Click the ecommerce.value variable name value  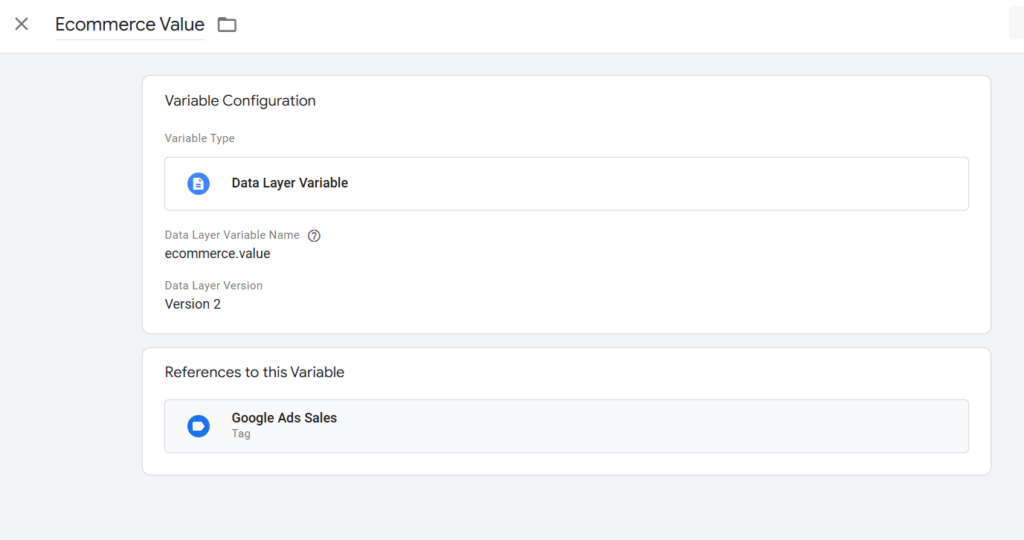pos(217,253)
